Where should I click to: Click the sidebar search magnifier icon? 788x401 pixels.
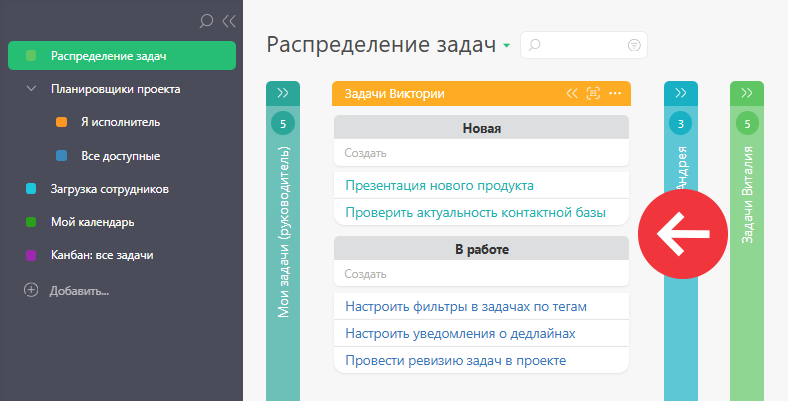206,21
